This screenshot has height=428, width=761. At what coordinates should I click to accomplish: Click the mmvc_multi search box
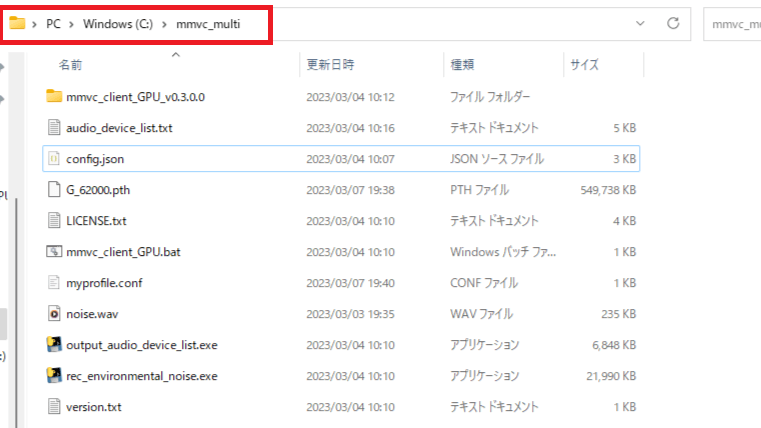click(732, 24)
